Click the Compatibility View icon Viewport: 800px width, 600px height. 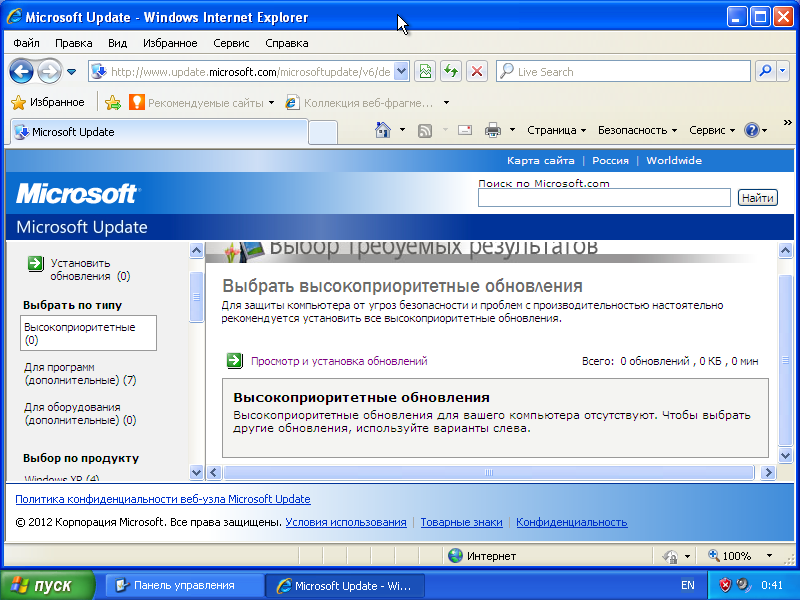424,71
